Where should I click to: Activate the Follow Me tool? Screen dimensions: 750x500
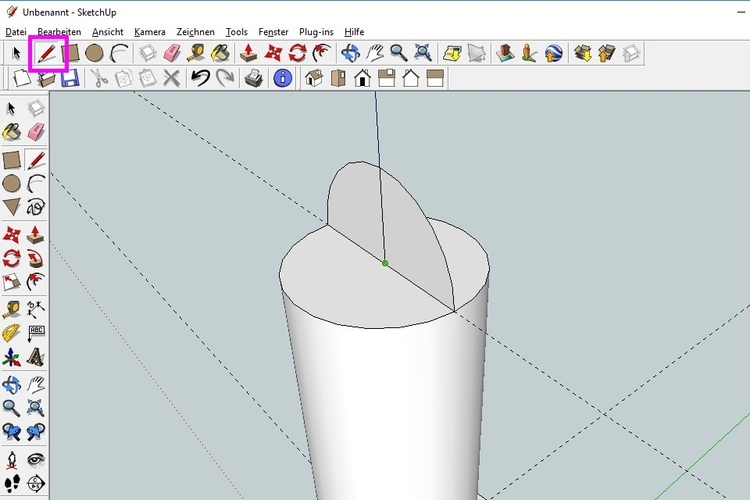(36, 259)
